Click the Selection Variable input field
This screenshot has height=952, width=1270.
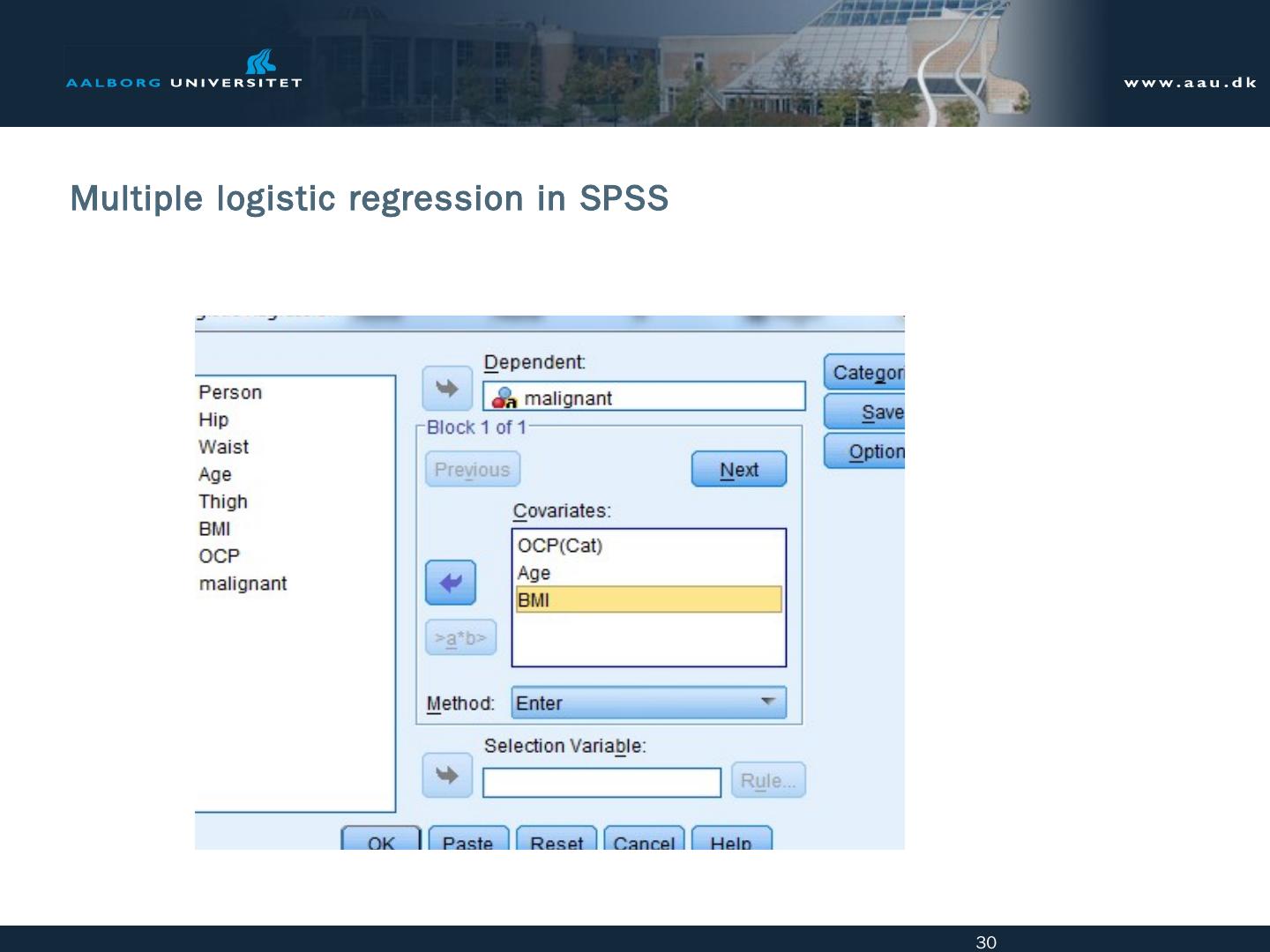601,782
